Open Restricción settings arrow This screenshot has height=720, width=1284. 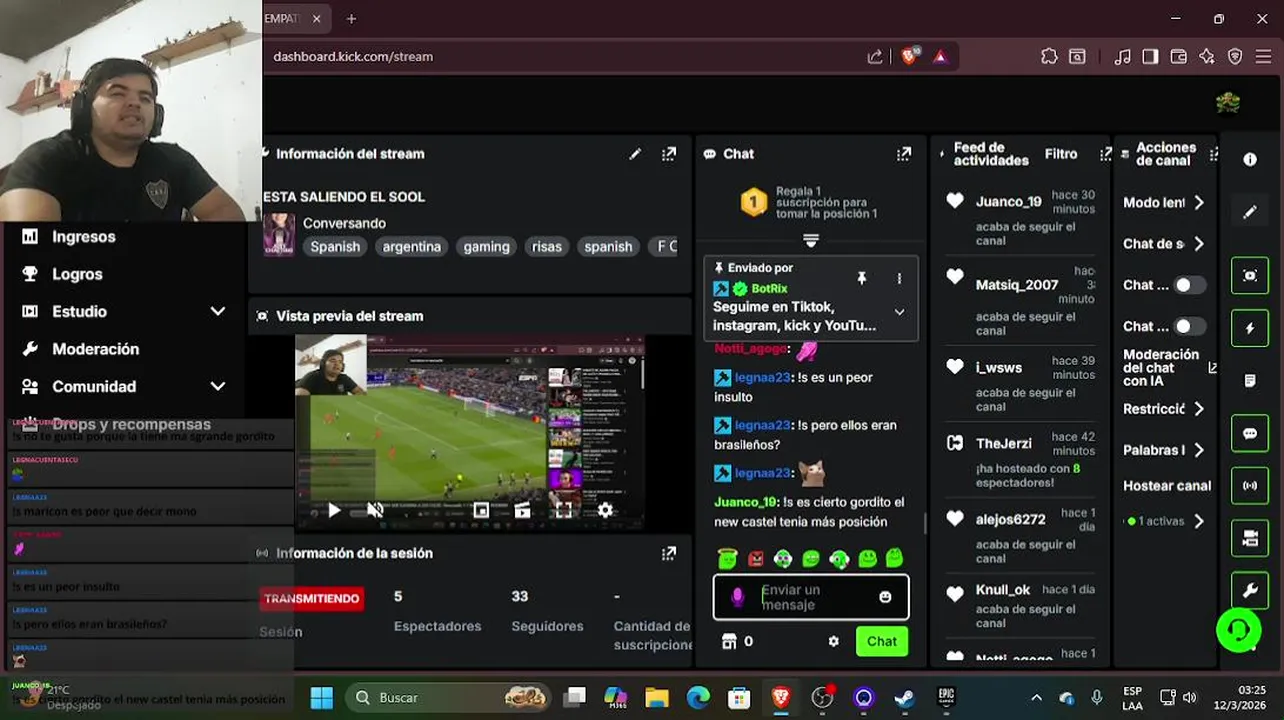pos(1199,409)
